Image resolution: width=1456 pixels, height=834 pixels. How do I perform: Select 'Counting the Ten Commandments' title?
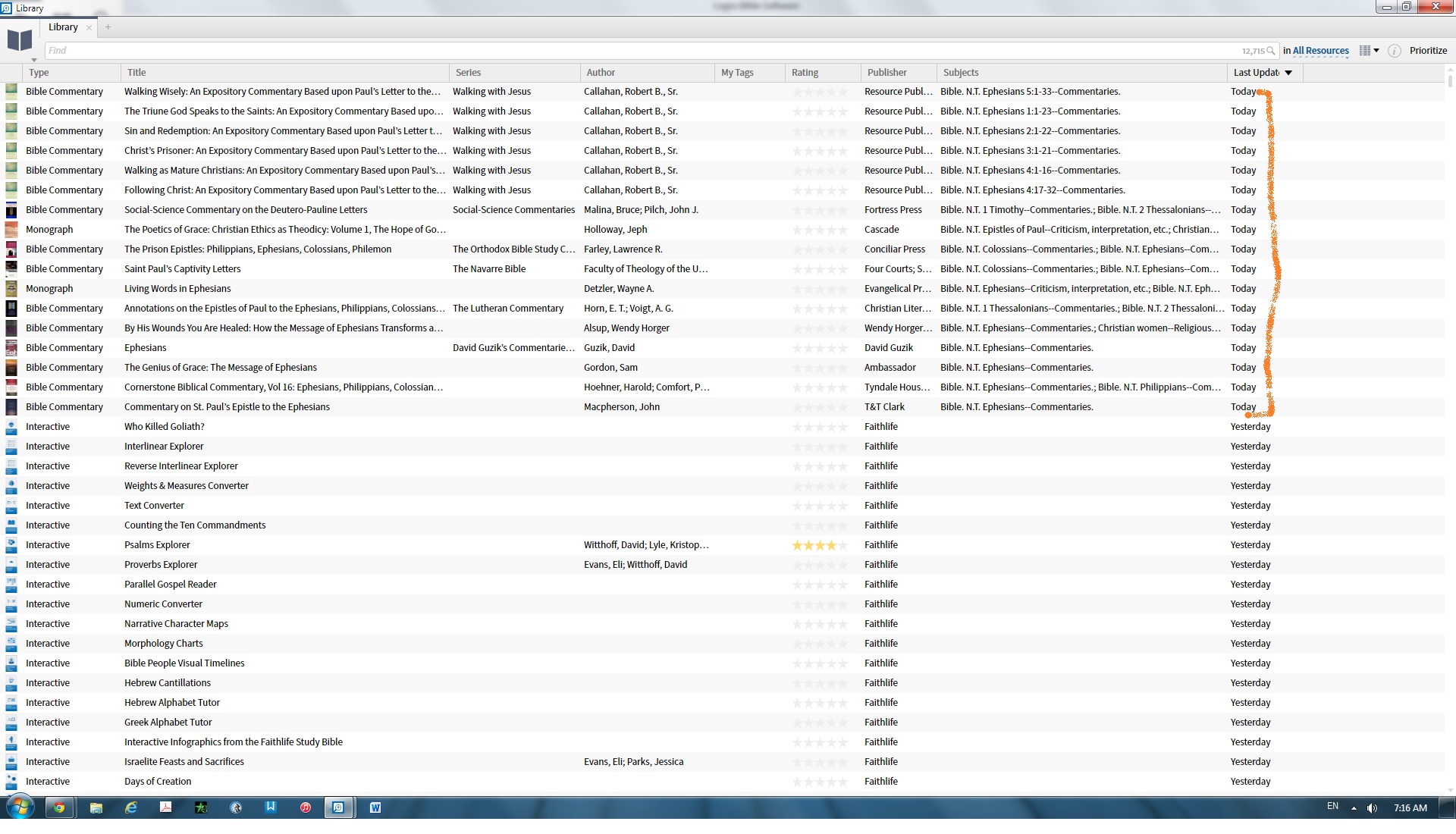(195, 525)
